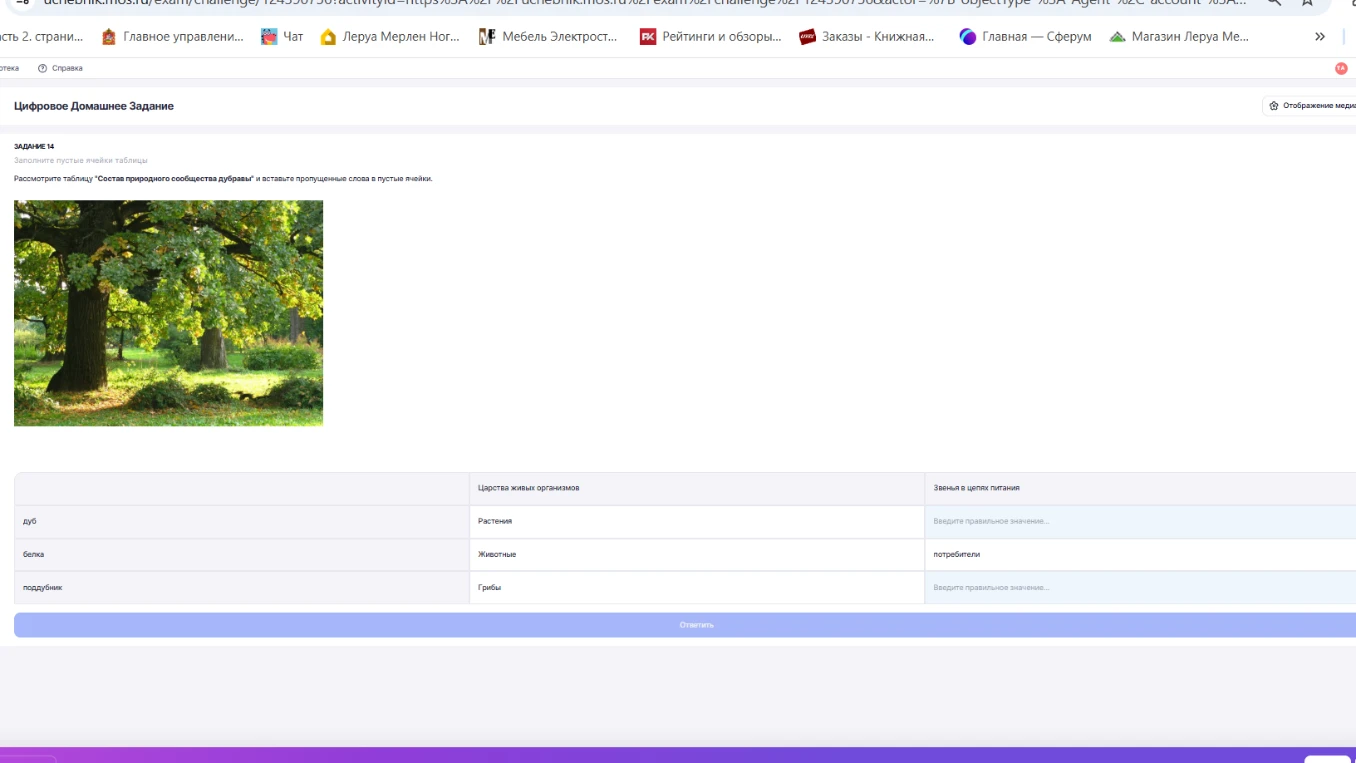This screenshot has width=1356, height=763.
Task: Click the input field in the поддубник row
Action: point(1140,587)
